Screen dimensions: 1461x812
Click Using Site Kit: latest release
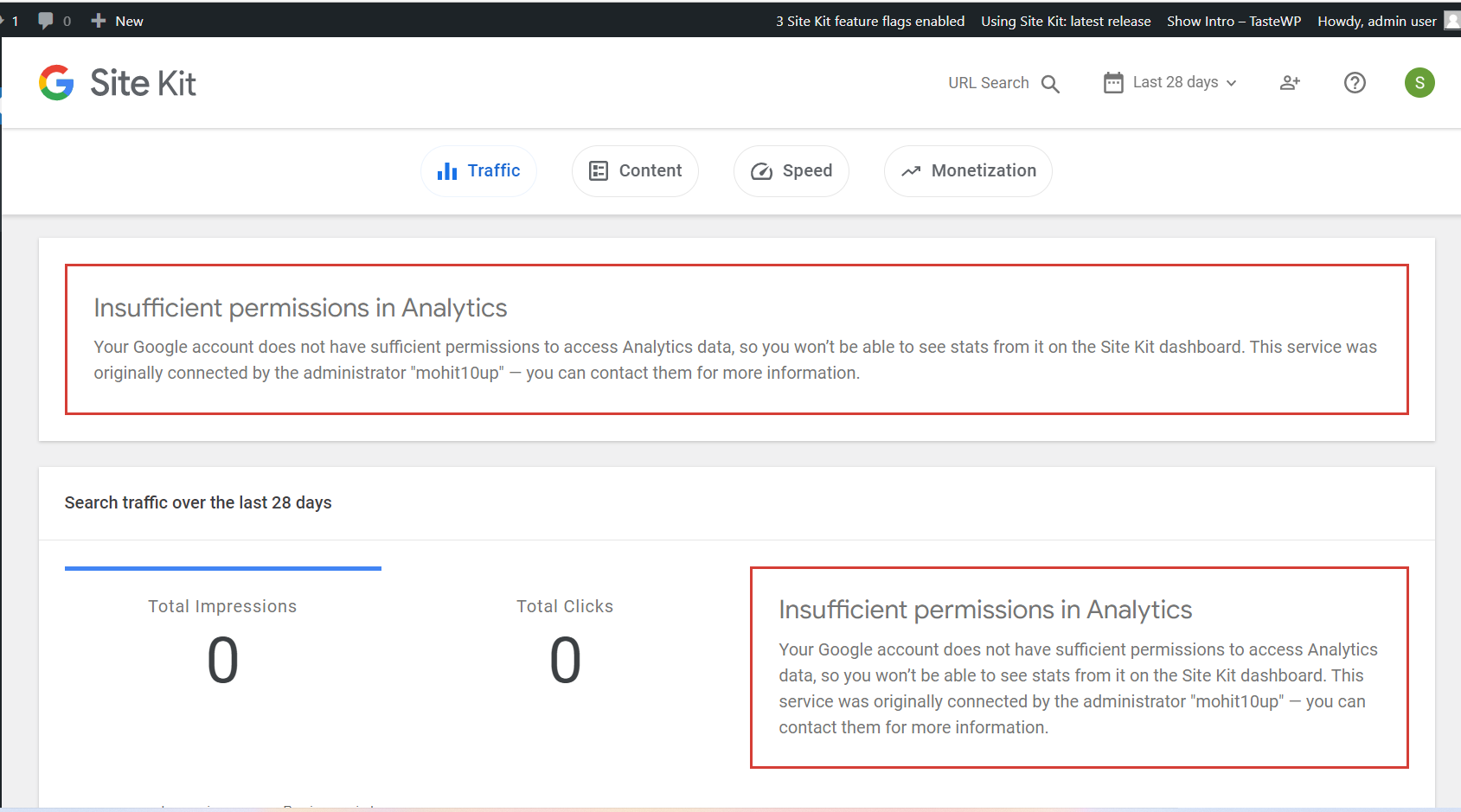point(1066,21)
